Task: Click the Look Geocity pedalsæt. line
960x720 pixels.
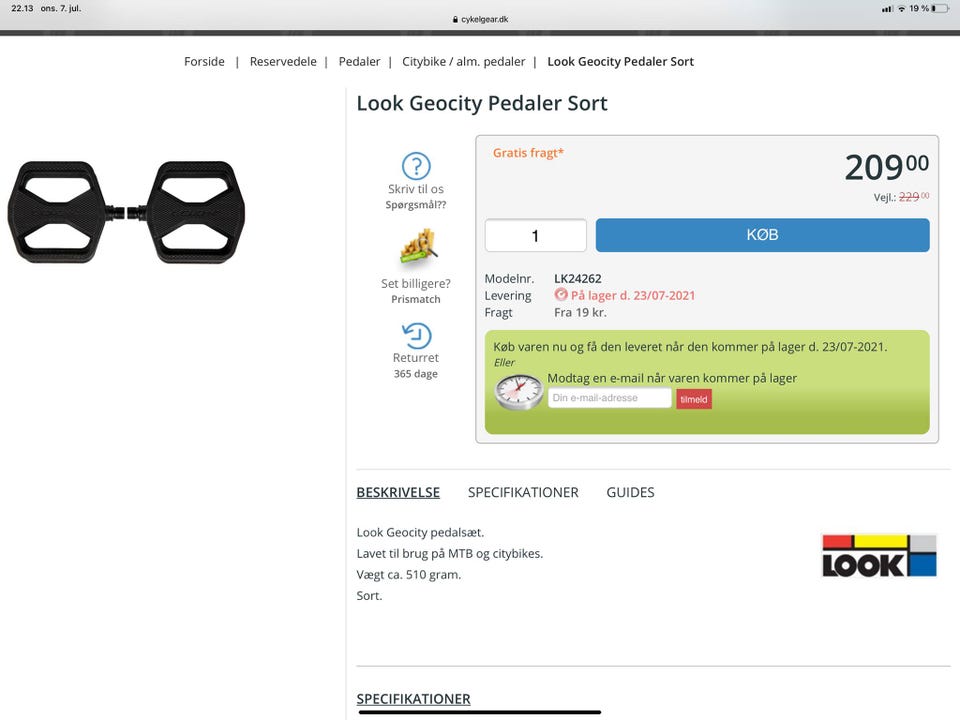Action: click(420, 533)
